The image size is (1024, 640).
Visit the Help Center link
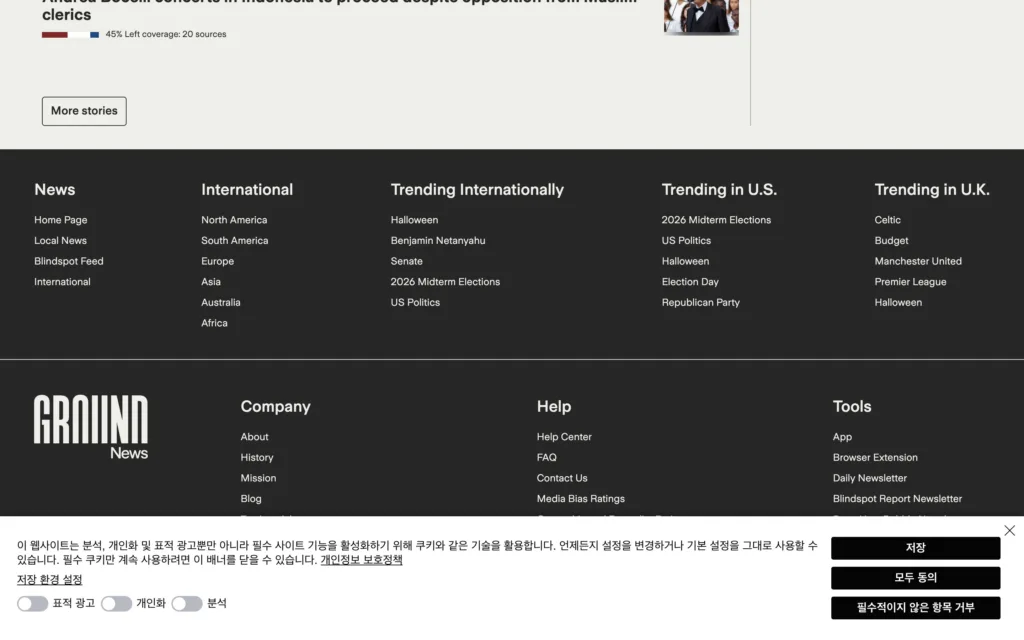[x=564, y=437]
